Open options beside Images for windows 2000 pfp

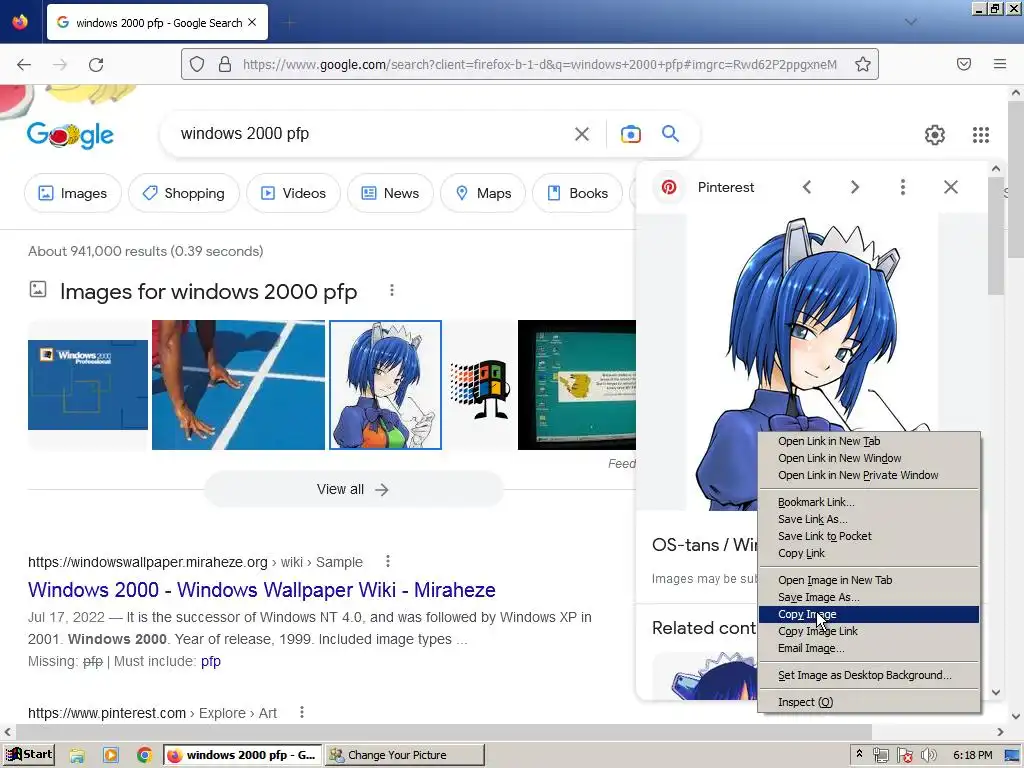coord(392,290)
